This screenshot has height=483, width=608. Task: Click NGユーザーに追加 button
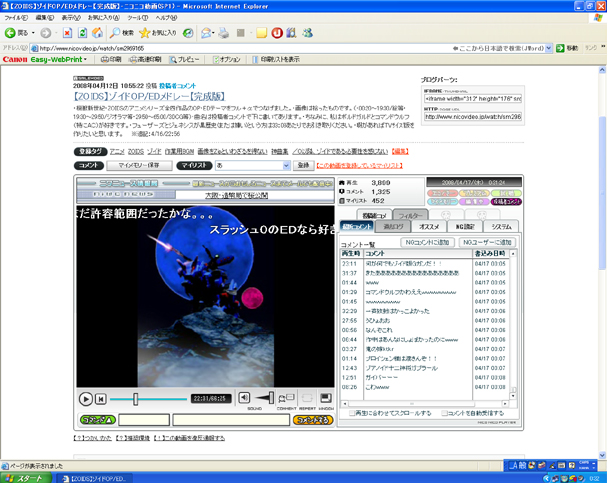[487, 243]
